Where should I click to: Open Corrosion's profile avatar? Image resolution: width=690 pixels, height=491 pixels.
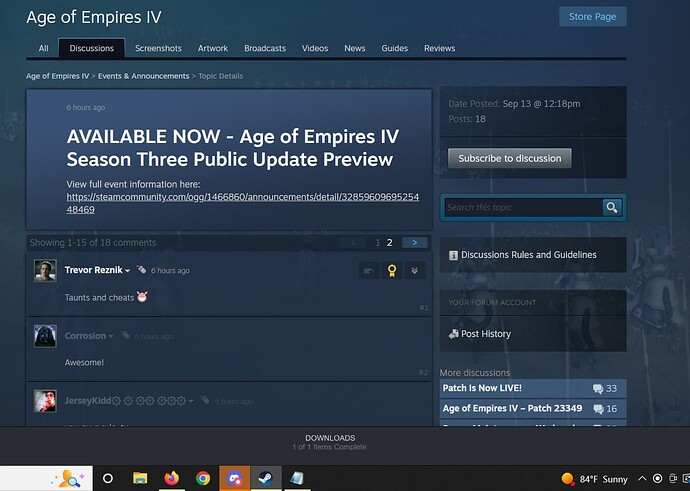[45, 336]
